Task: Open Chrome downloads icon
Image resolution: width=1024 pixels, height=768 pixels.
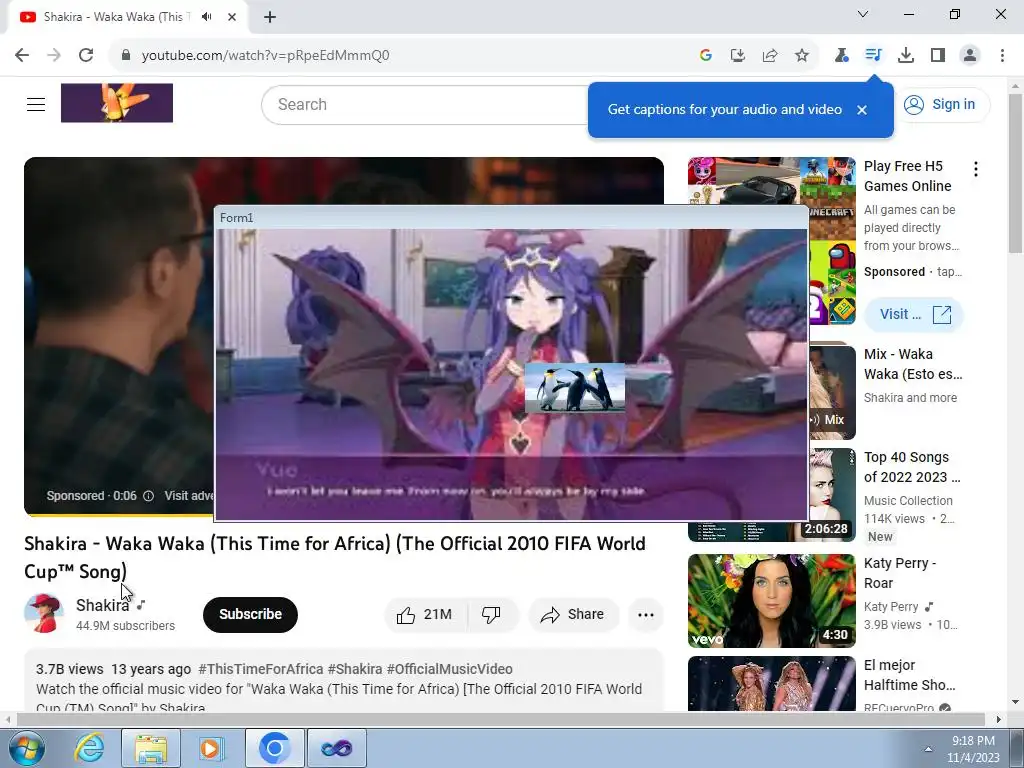Action: click(x=906, y=55)
